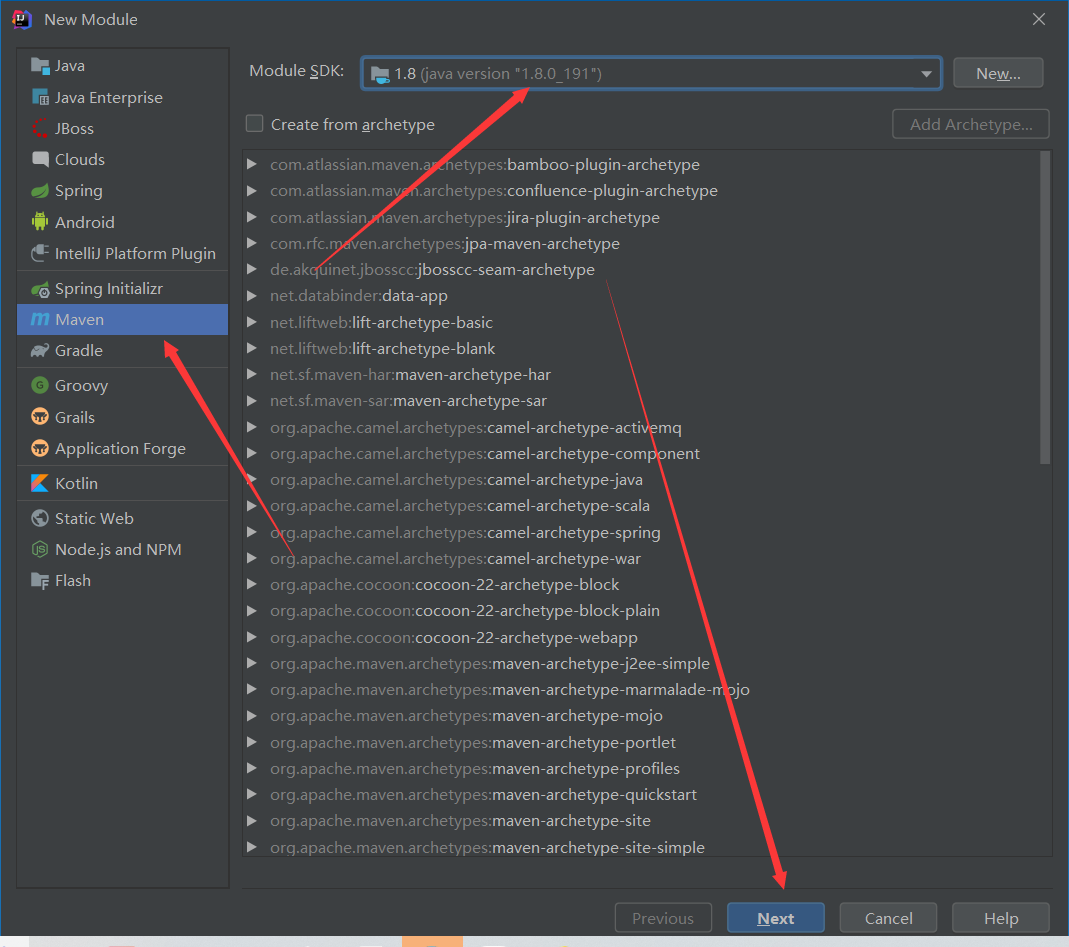Select the Kotlin icon
The image size is (1069, 947).
pos(40,483)
